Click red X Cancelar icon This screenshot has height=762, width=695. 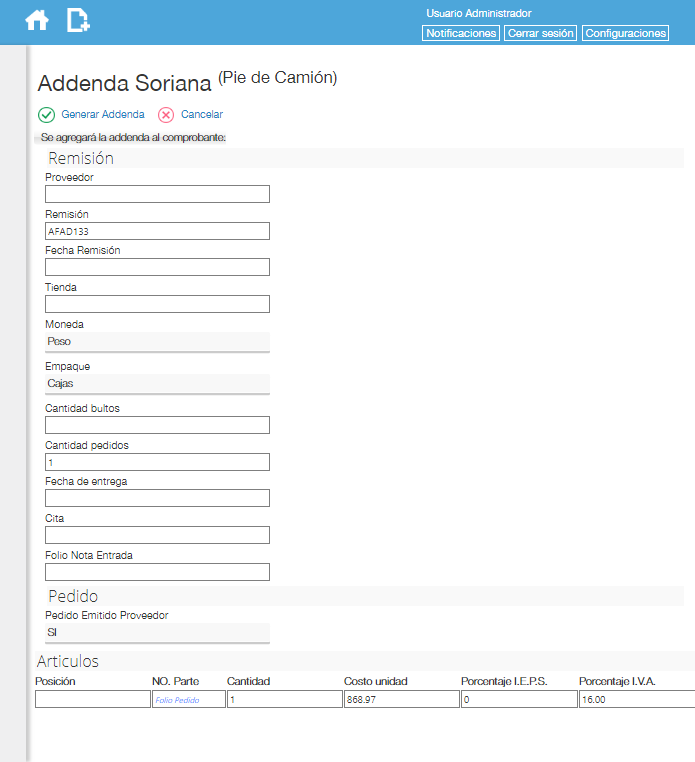tap(166, 115)
